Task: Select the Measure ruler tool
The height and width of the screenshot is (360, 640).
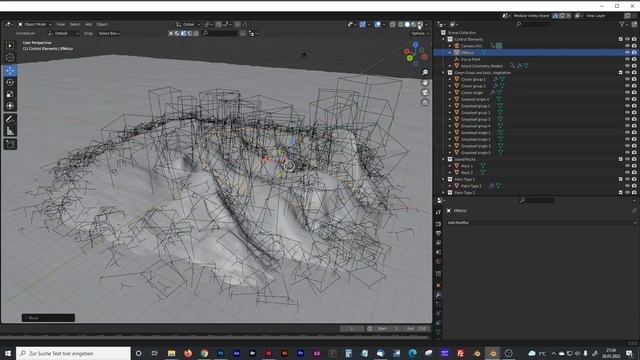Action: 10,131
